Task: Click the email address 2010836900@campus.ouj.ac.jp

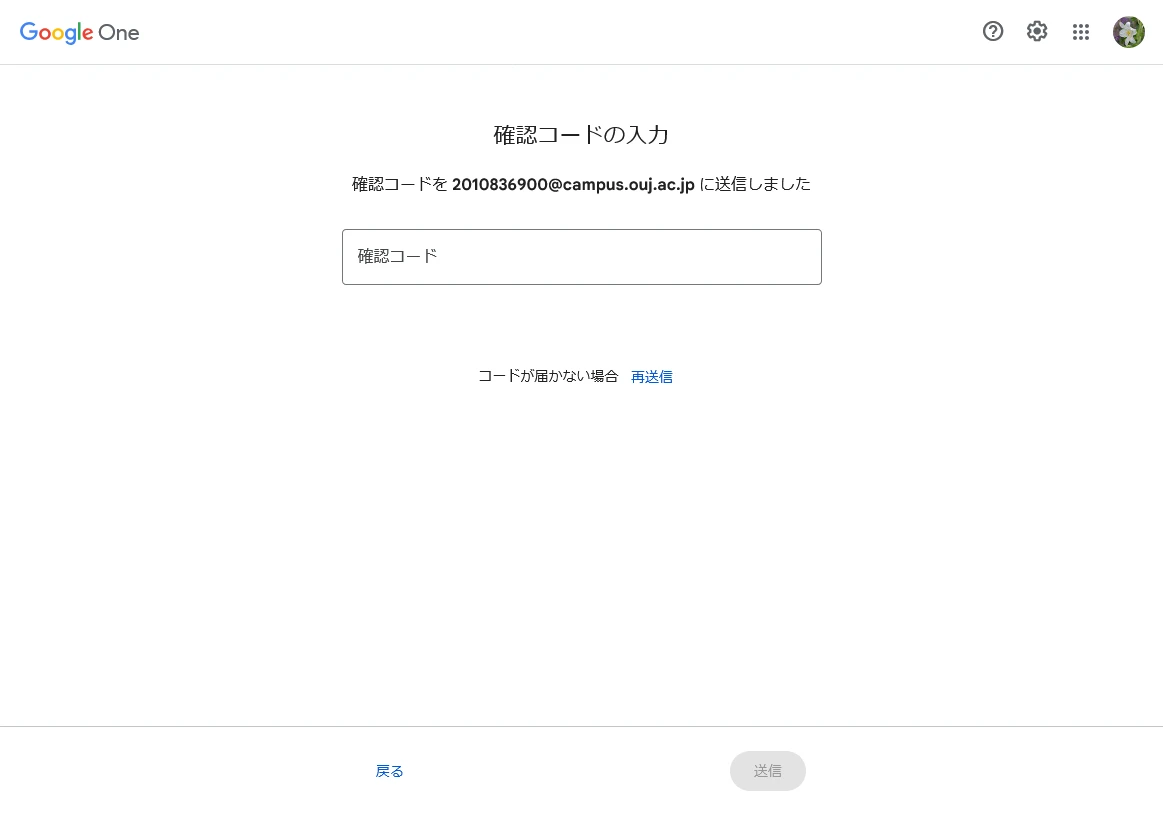Action: (573, 185)
